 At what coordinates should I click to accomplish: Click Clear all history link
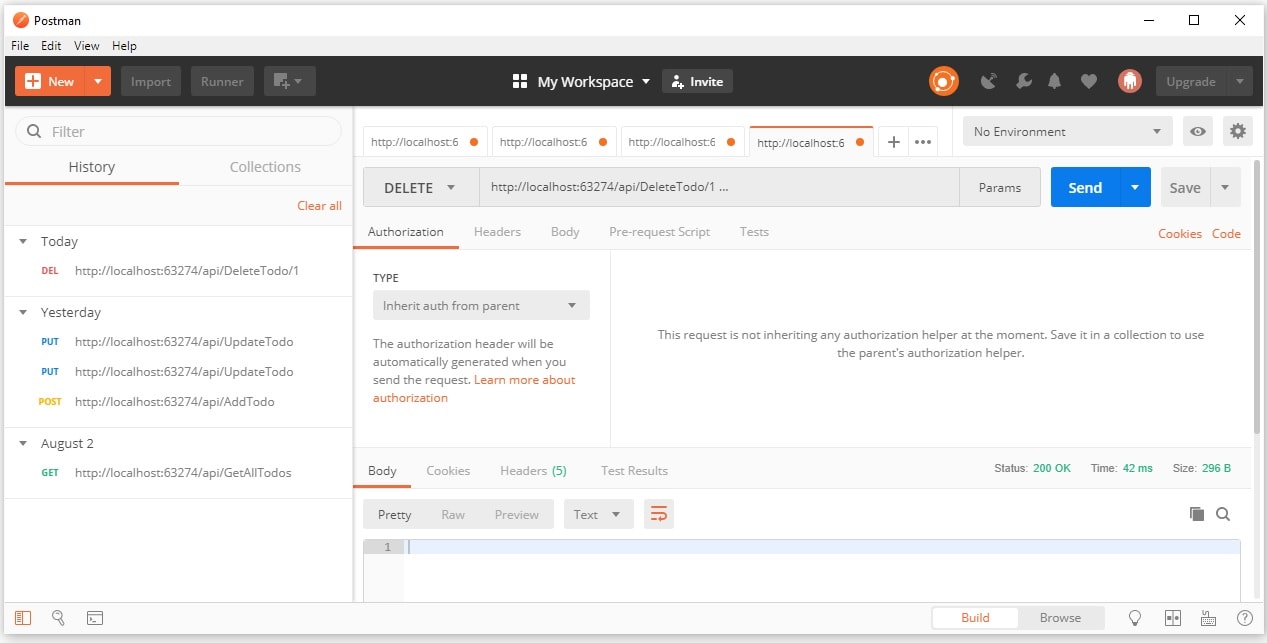(319, 205)
